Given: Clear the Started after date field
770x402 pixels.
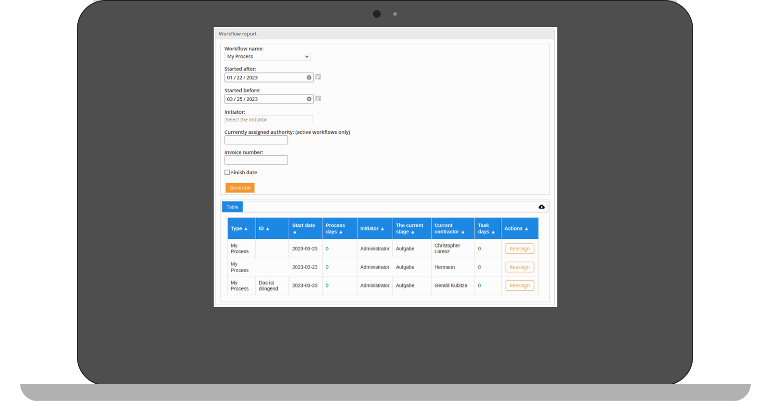Looking at the screenshot, I should (309, 77).
